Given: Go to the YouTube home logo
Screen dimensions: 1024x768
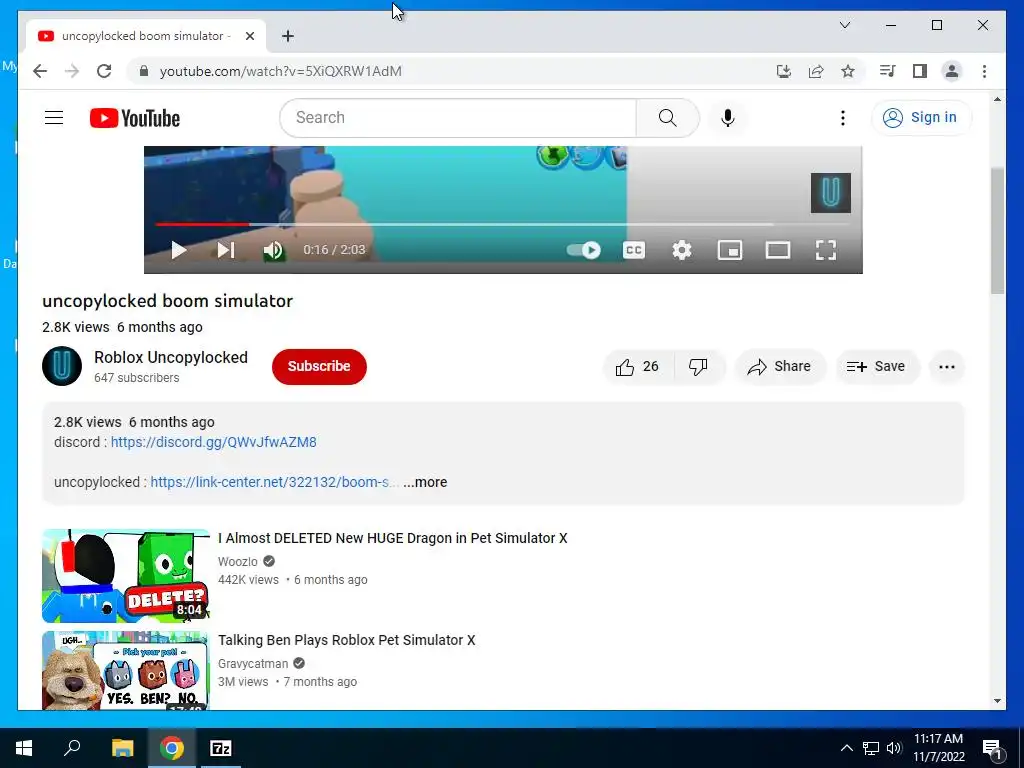Looking at the screenshot, I should click(135, 118).
